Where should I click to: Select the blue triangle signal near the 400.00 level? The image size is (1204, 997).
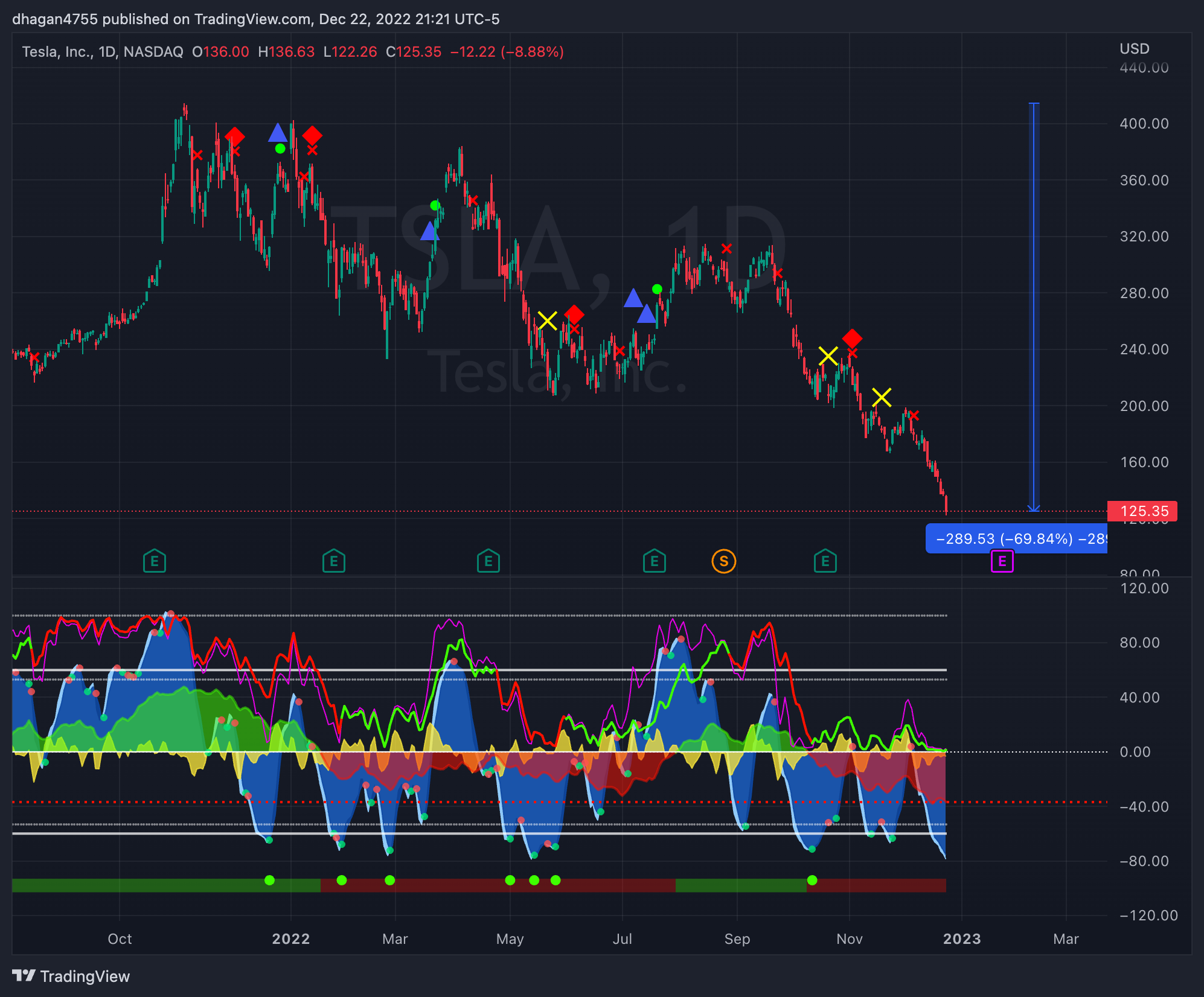277,132
